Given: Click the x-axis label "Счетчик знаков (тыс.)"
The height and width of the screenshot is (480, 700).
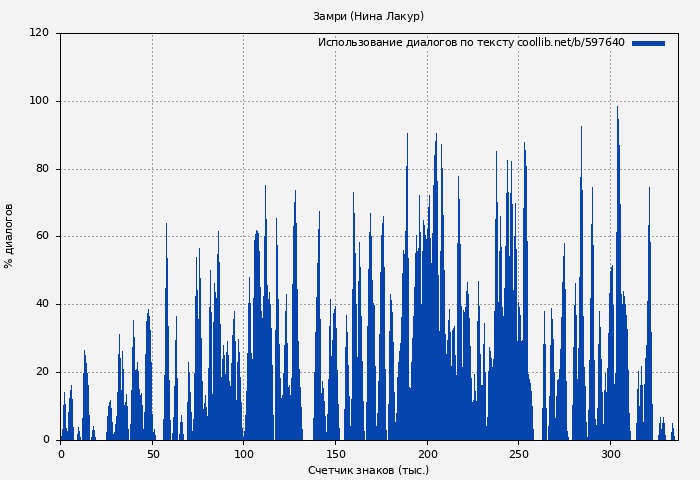Looking at the screenshot, I should [368, 470].
